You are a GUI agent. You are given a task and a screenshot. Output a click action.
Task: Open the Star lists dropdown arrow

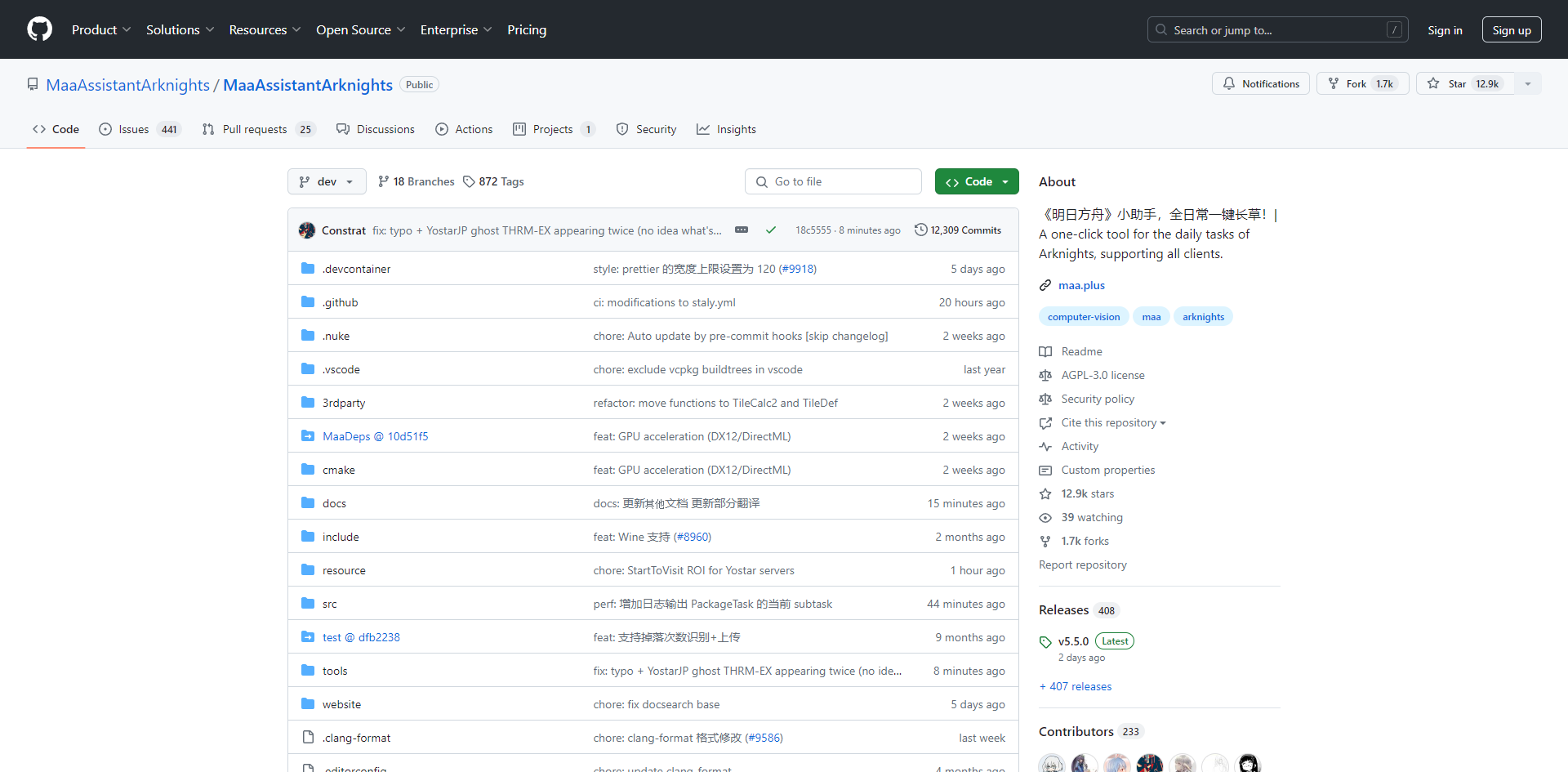point(1528,83)
